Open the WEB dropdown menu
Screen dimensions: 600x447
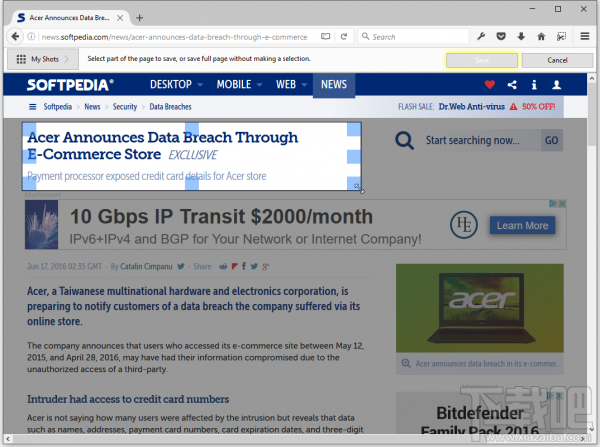coord(291,84)
